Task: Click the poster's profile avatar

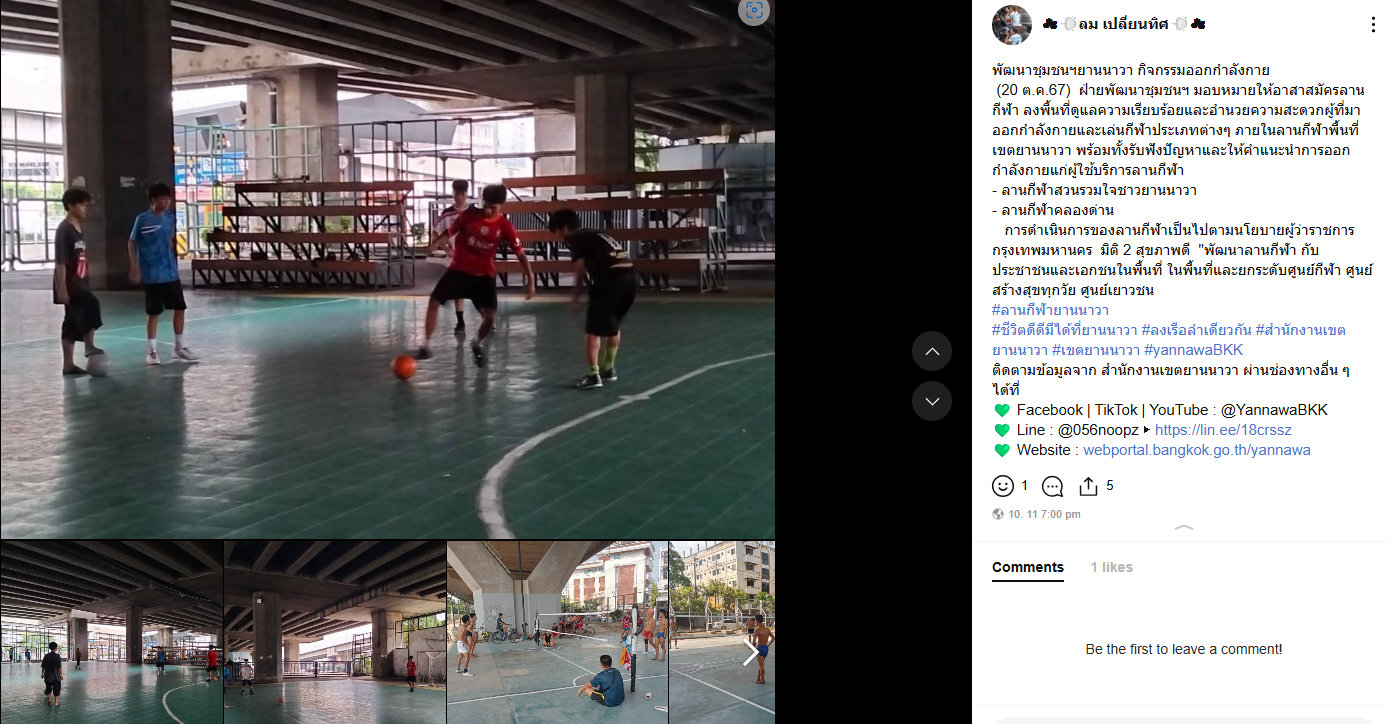Action: [x=1011, y=25]
